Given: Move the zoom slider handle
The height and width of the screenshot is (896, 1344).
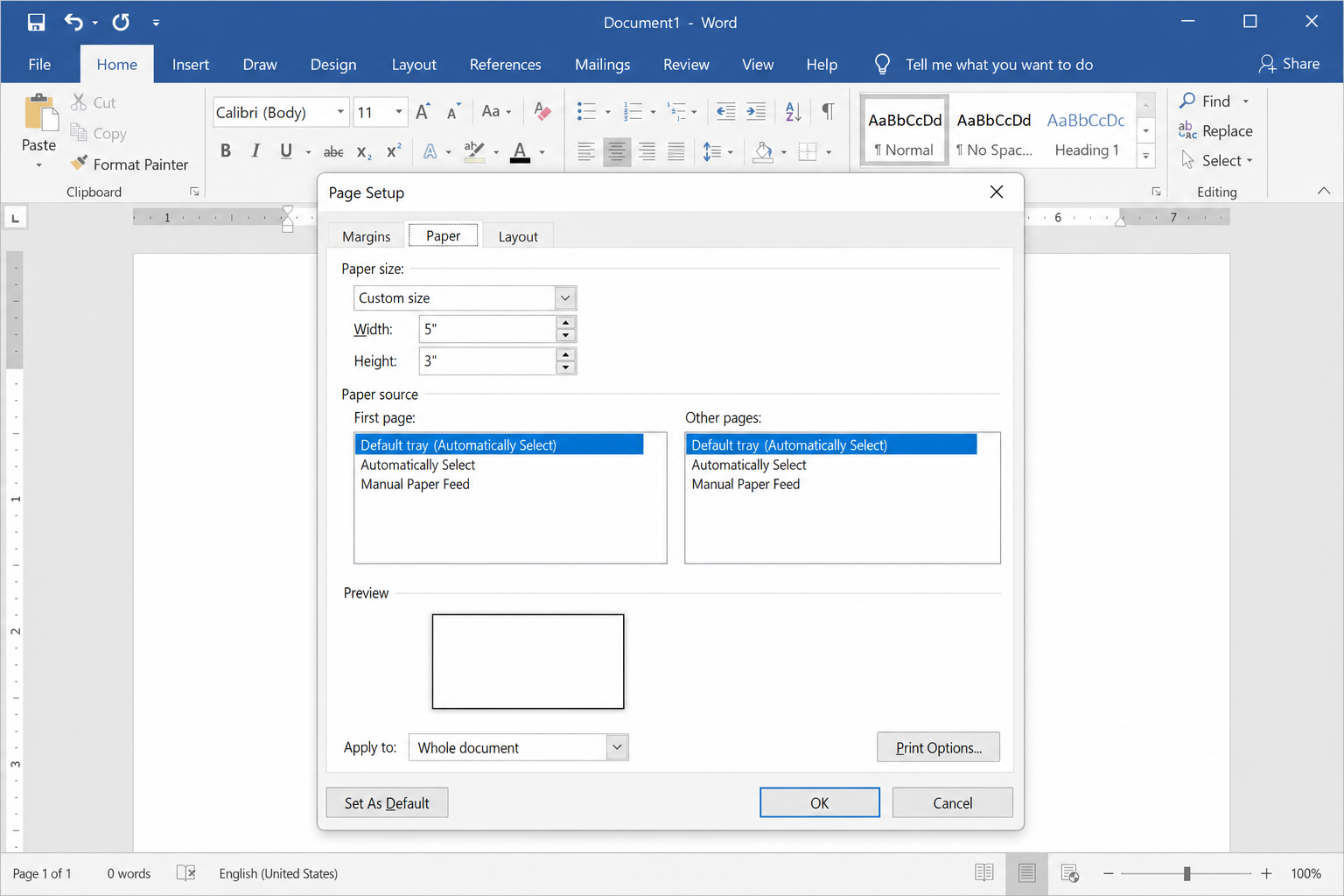Looking at the screenshot, I should click(1186, 873).
